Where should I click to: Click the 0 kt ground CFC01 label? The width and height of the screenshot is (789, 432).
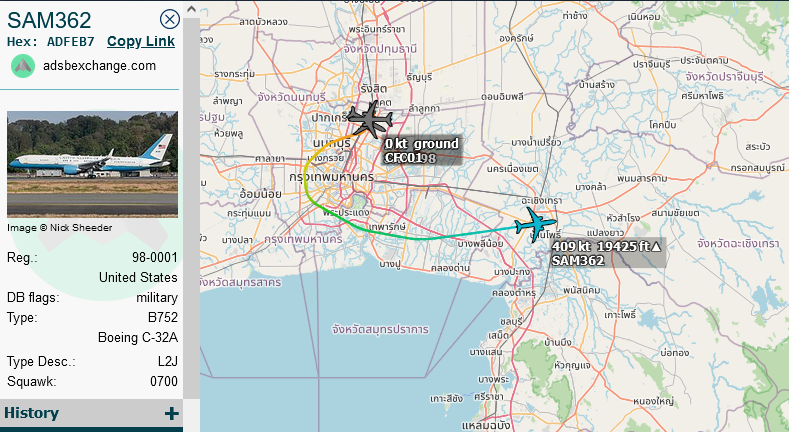coord(422,151)
